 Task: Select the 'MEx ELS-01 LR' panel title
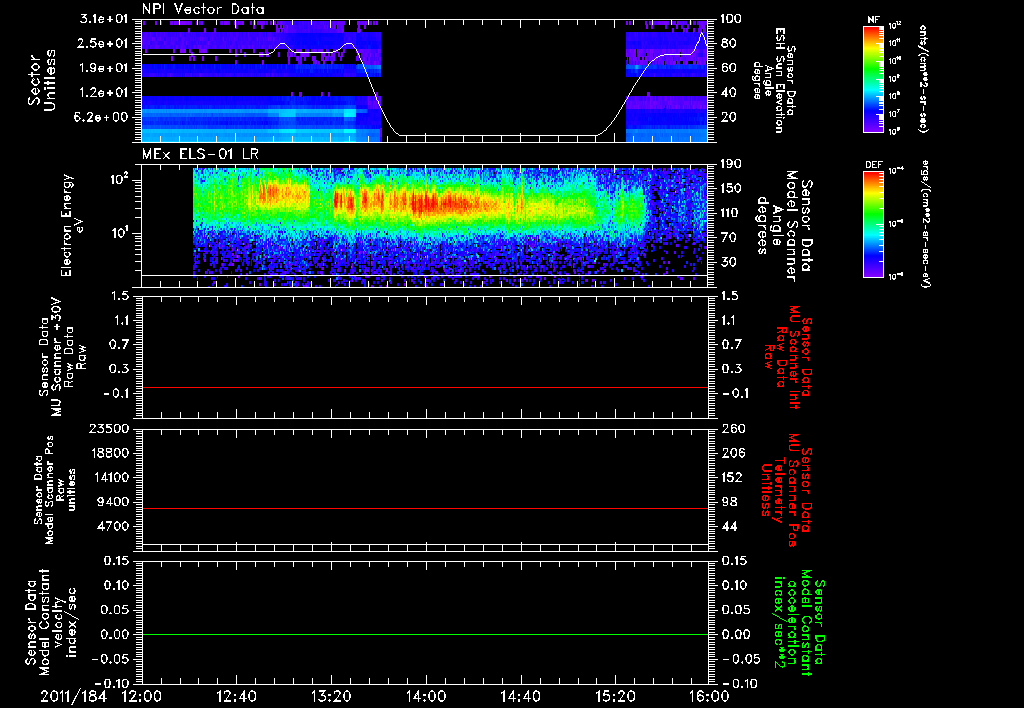(200, 155)
